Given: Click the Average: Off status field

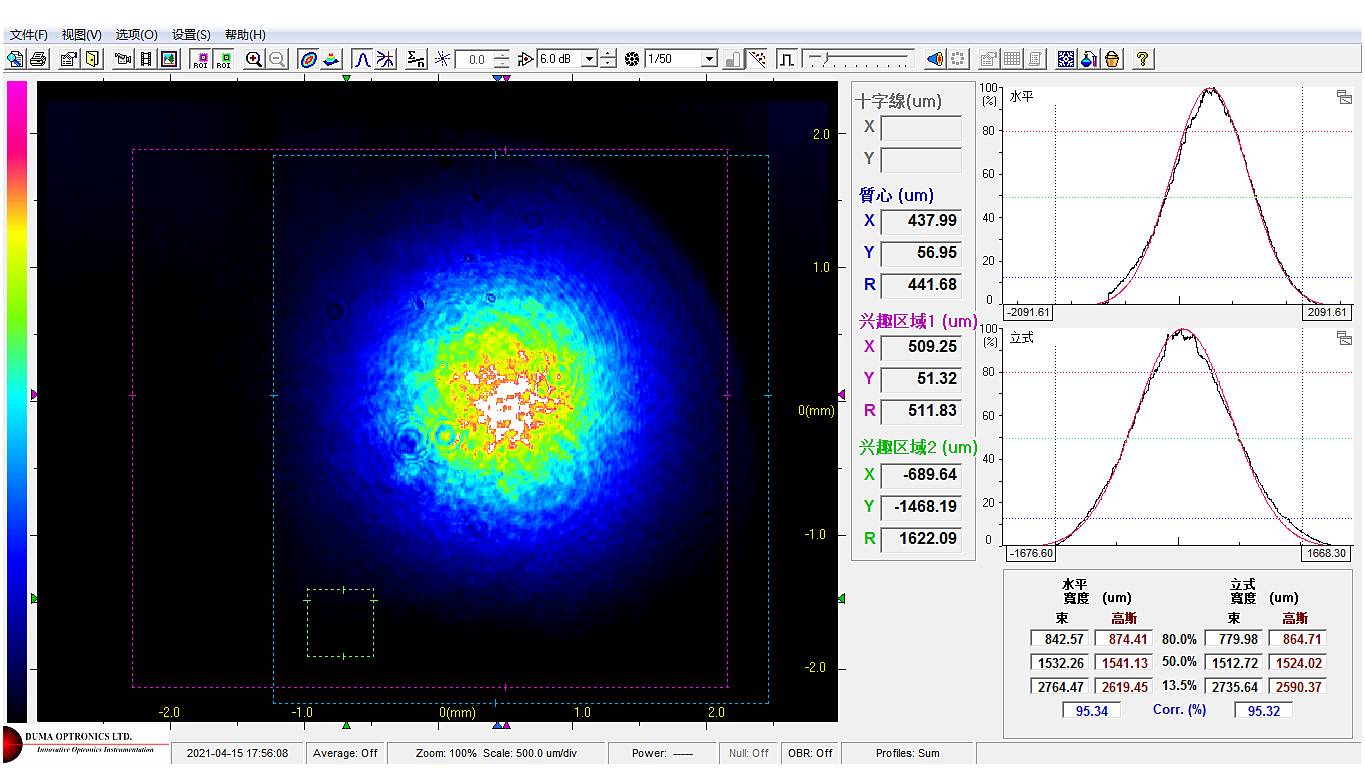Looking at the screenshot, I should pos(345,753).
